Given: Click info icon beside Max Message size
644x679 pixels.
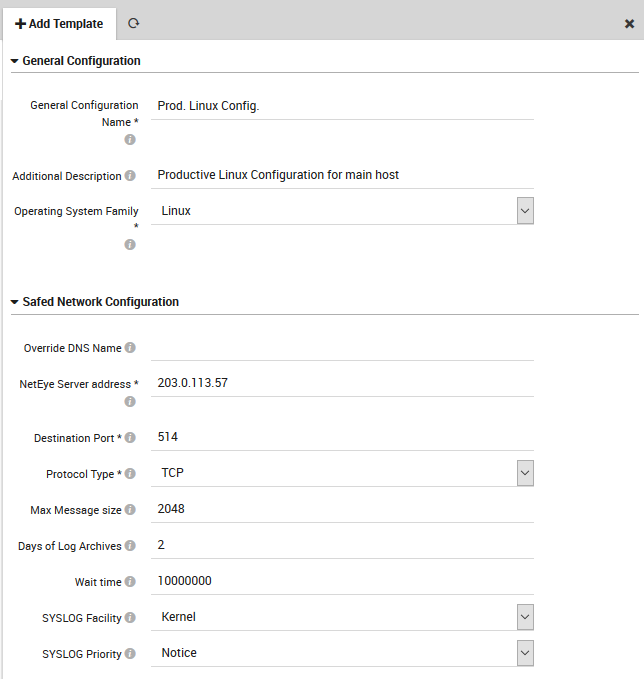Looking at the screenshot, I should tap(130, 510).
